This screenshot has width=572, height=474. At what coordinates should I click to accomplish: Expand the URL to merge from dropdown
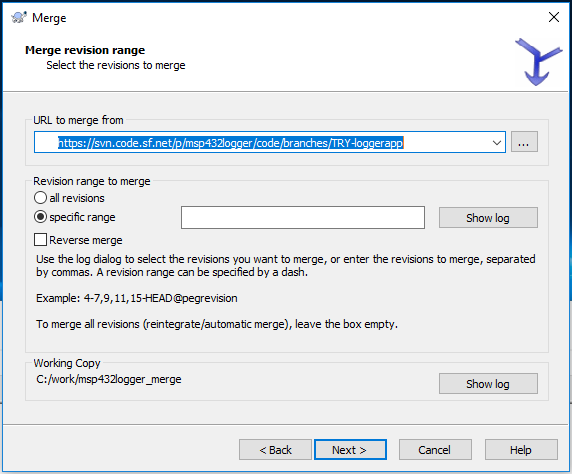point(496,142)
